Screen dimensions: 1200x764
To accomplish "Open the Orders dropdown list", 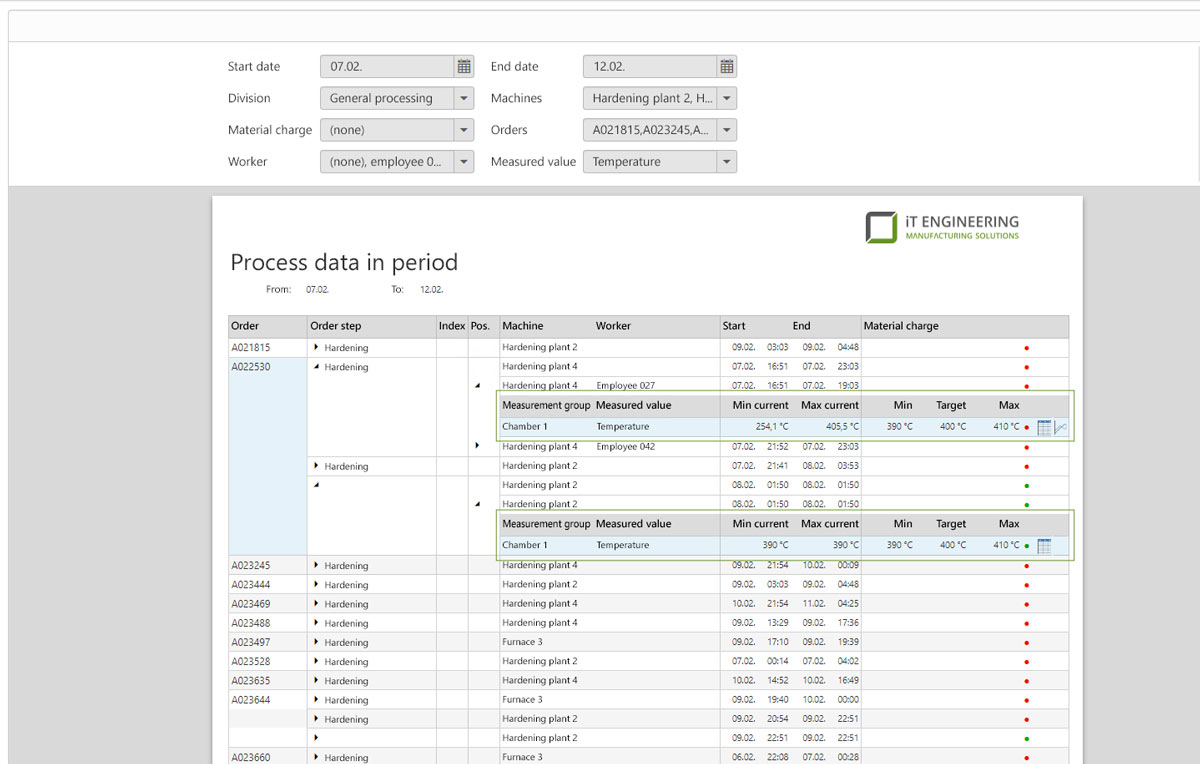I will (x=727, y=130).
